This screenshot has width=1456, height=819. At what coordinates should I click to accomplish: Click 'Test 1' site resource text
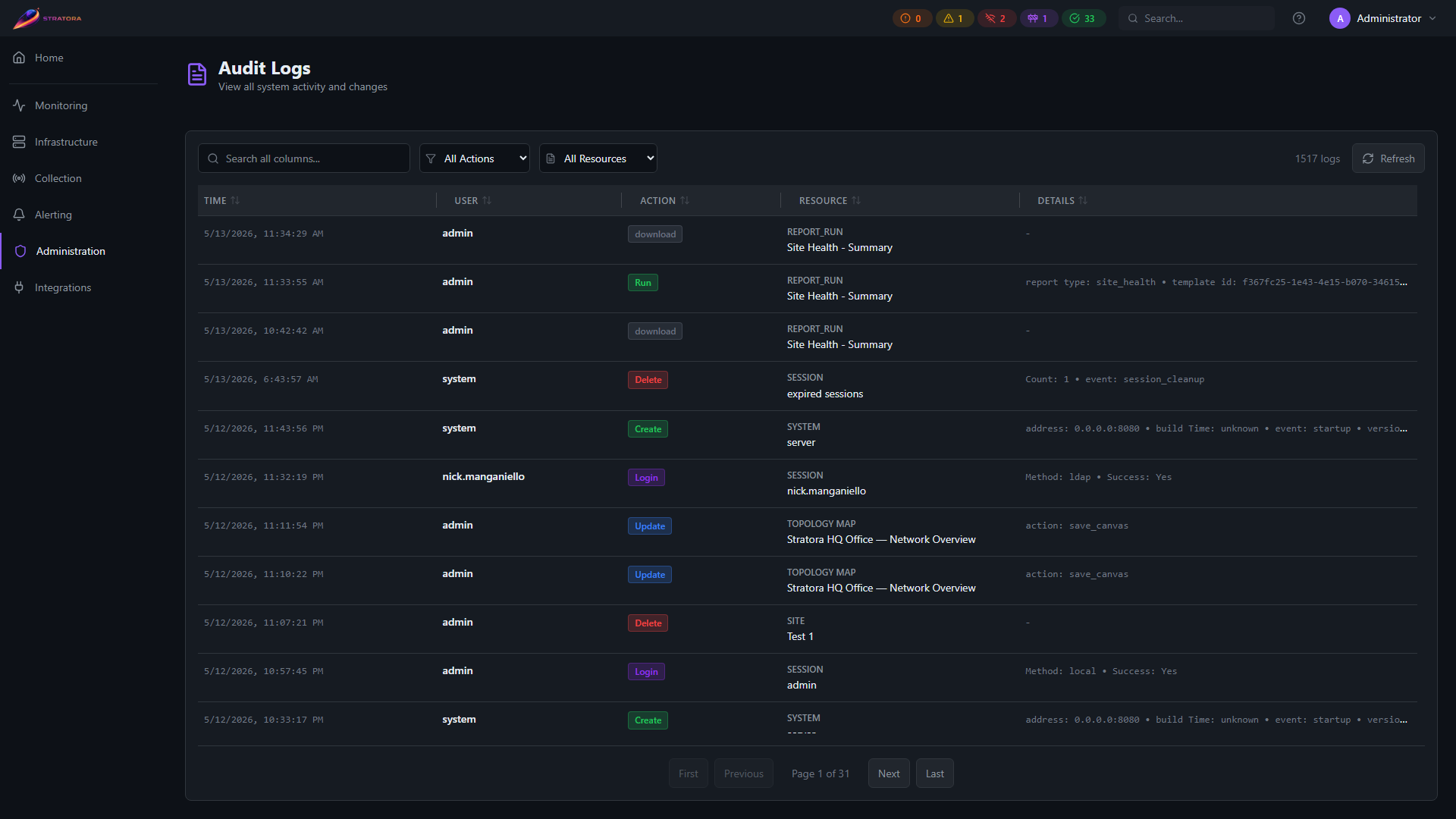click(800, 636)
